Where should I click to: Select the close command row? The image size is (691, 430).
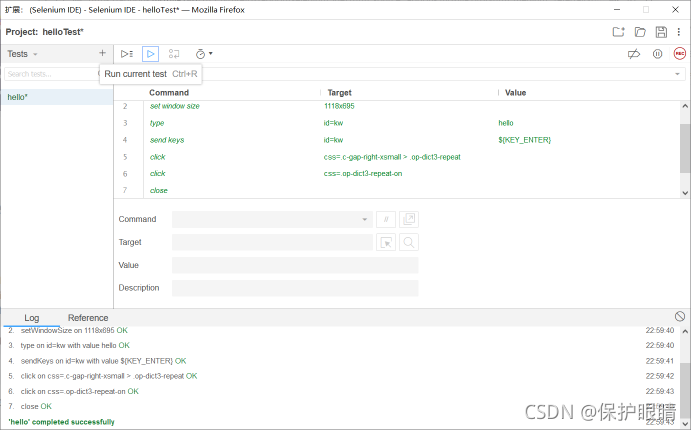click(x=399, y=190)
